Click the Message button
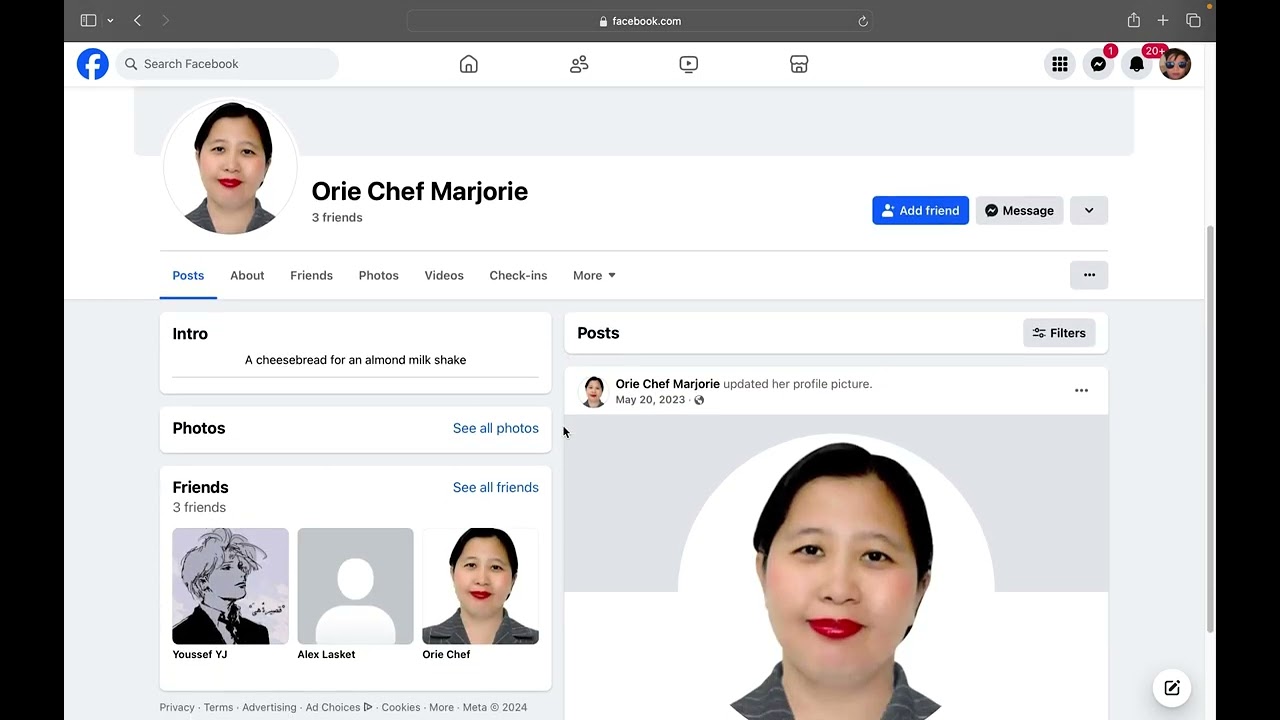 coord(1019,210)
